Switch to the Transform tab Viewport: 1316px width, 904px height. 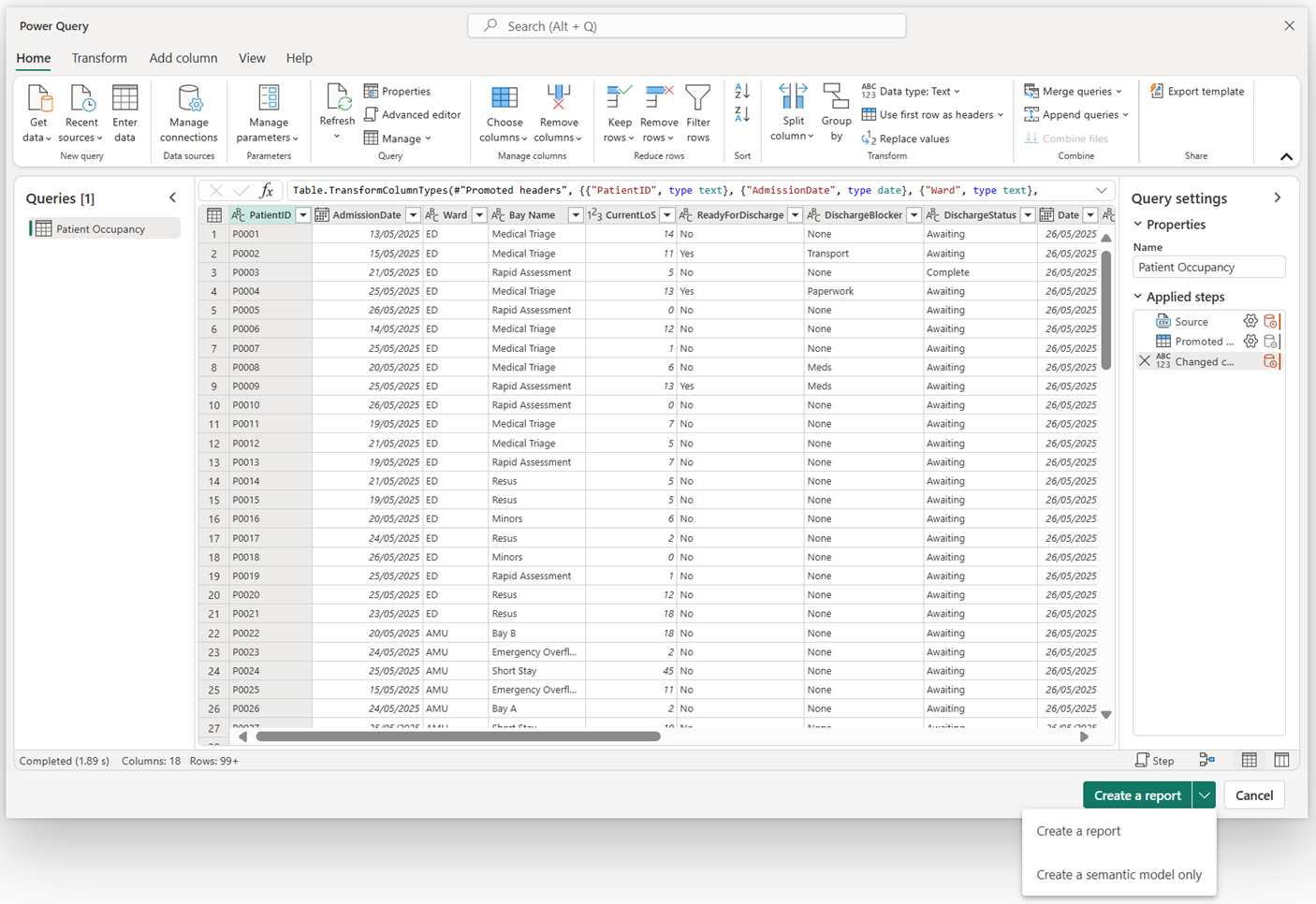click(x=99, y=58)
